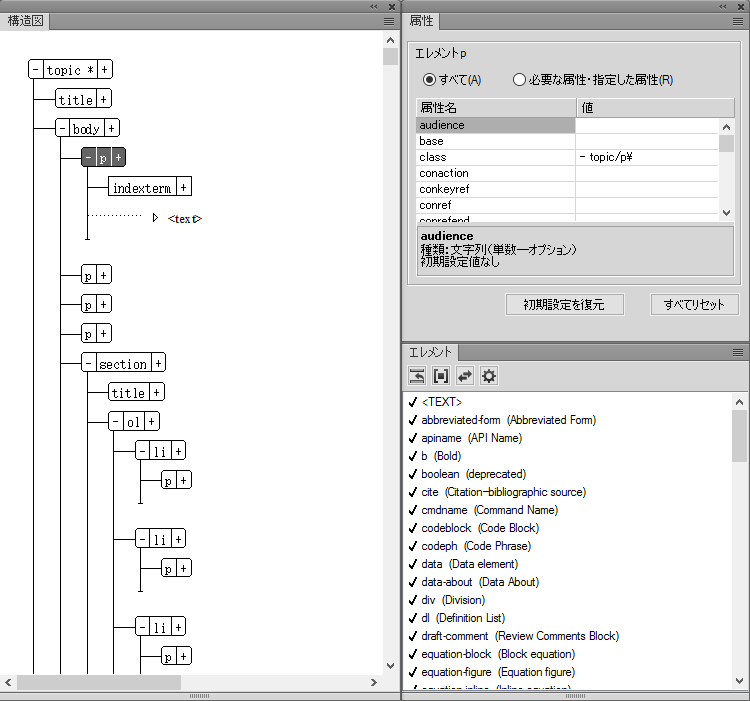
Task: Select the codeblock (Code Block) element entry
Action: tap(480, 528)
